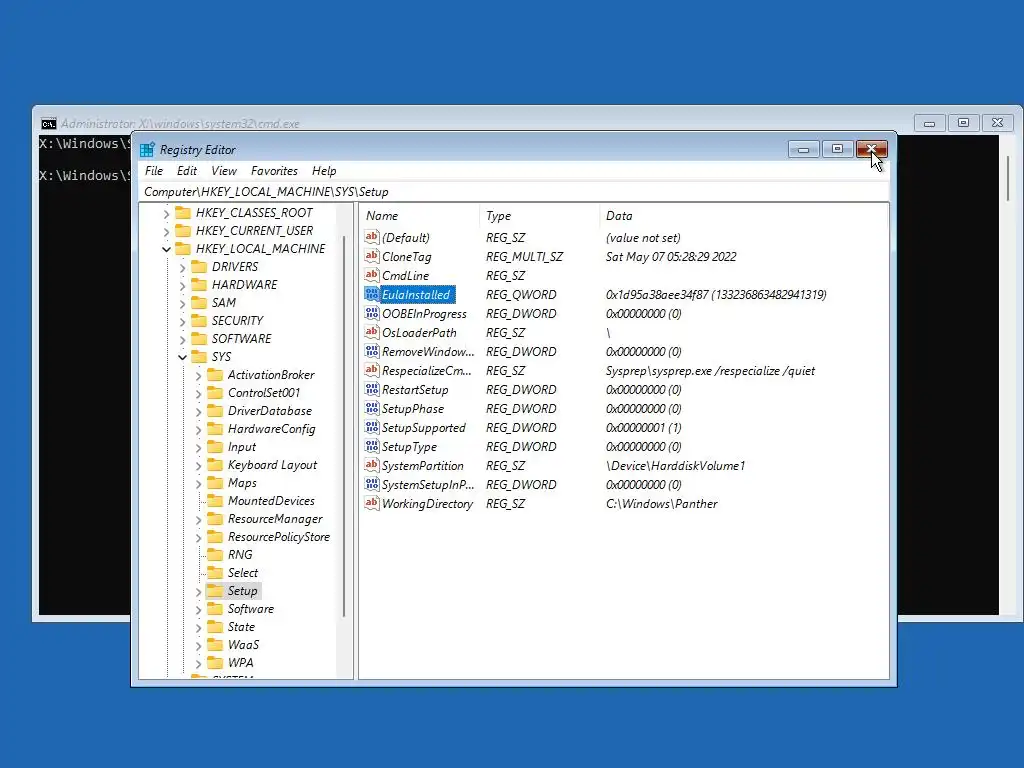This screenshot has width=1024, height=768.
Task: Expand the SECURITY key arrow
Action: [x=182, y=321]
